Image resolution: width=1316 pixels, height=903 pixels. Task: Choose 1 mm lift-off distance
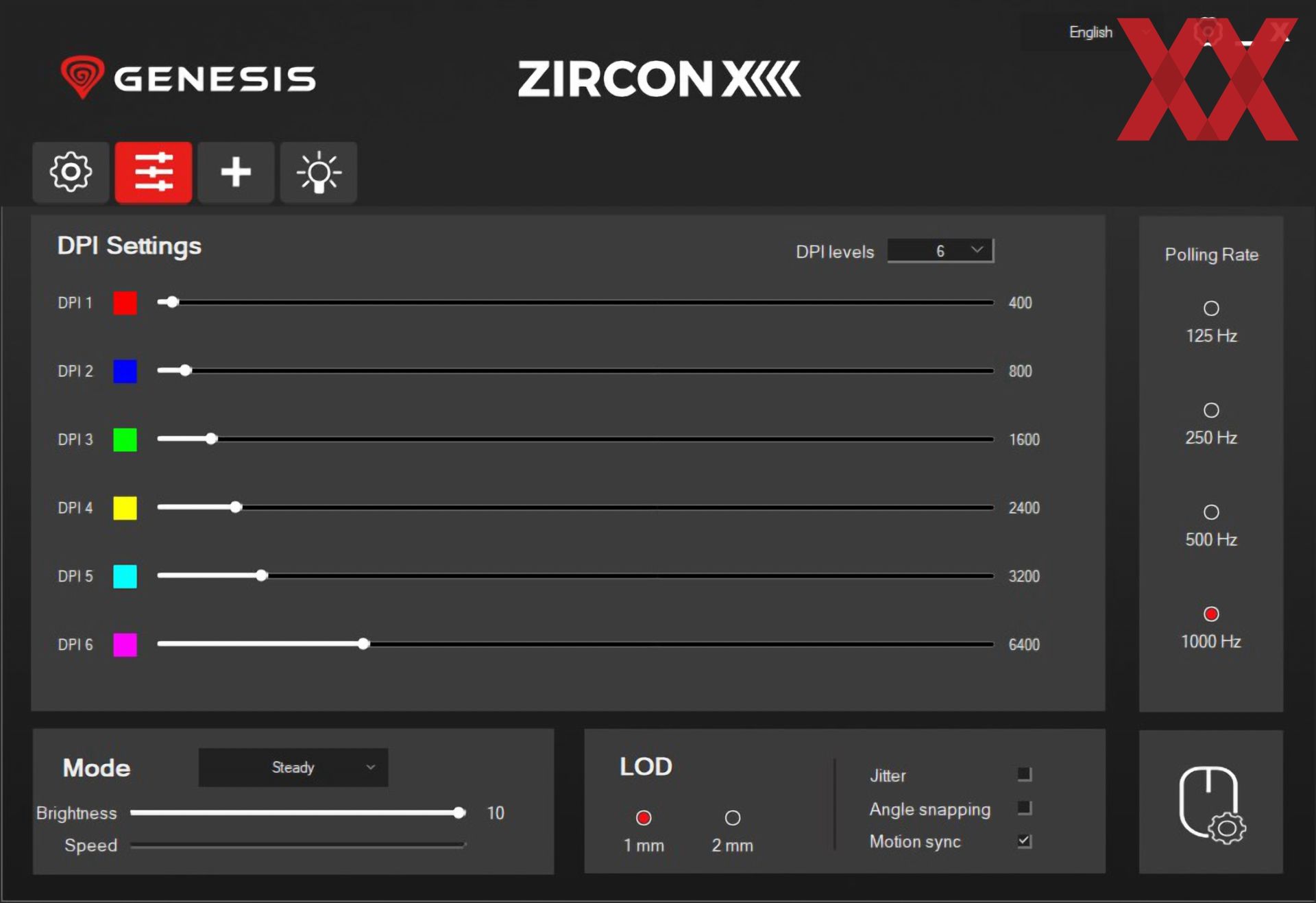pyautogui.click(x=644, y=817)
